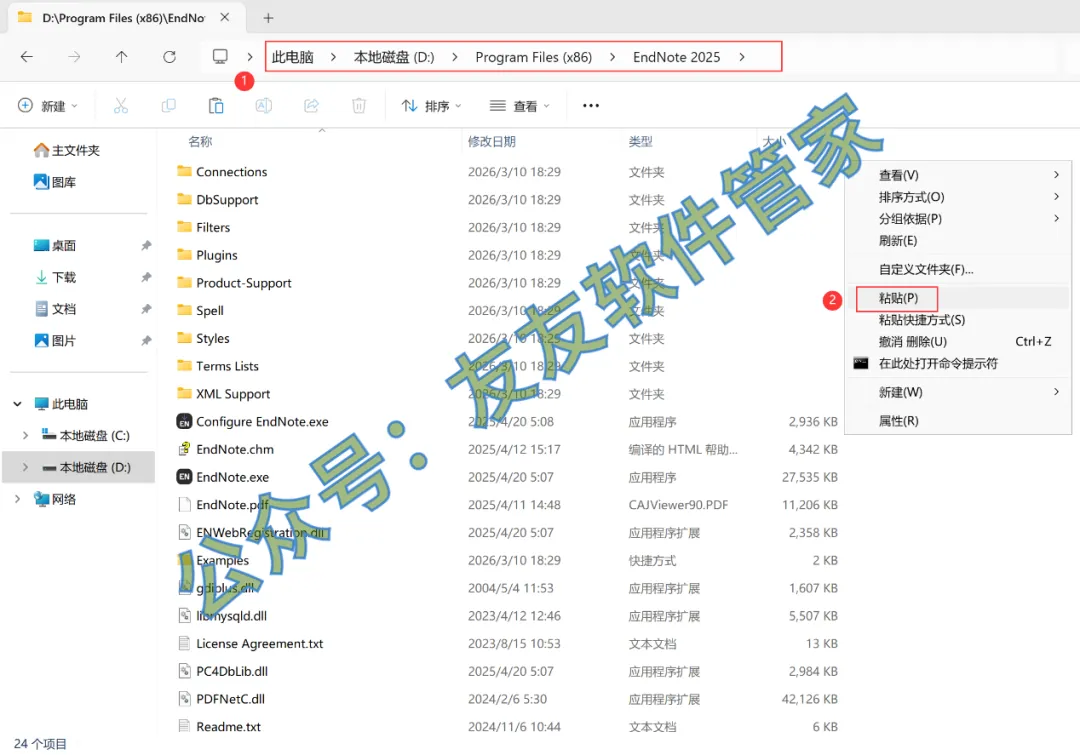Choose Paste shortcut (粘贴快捷方式(S))
Viewport: 1080px width, 755px height.
(x=958, y=320)
